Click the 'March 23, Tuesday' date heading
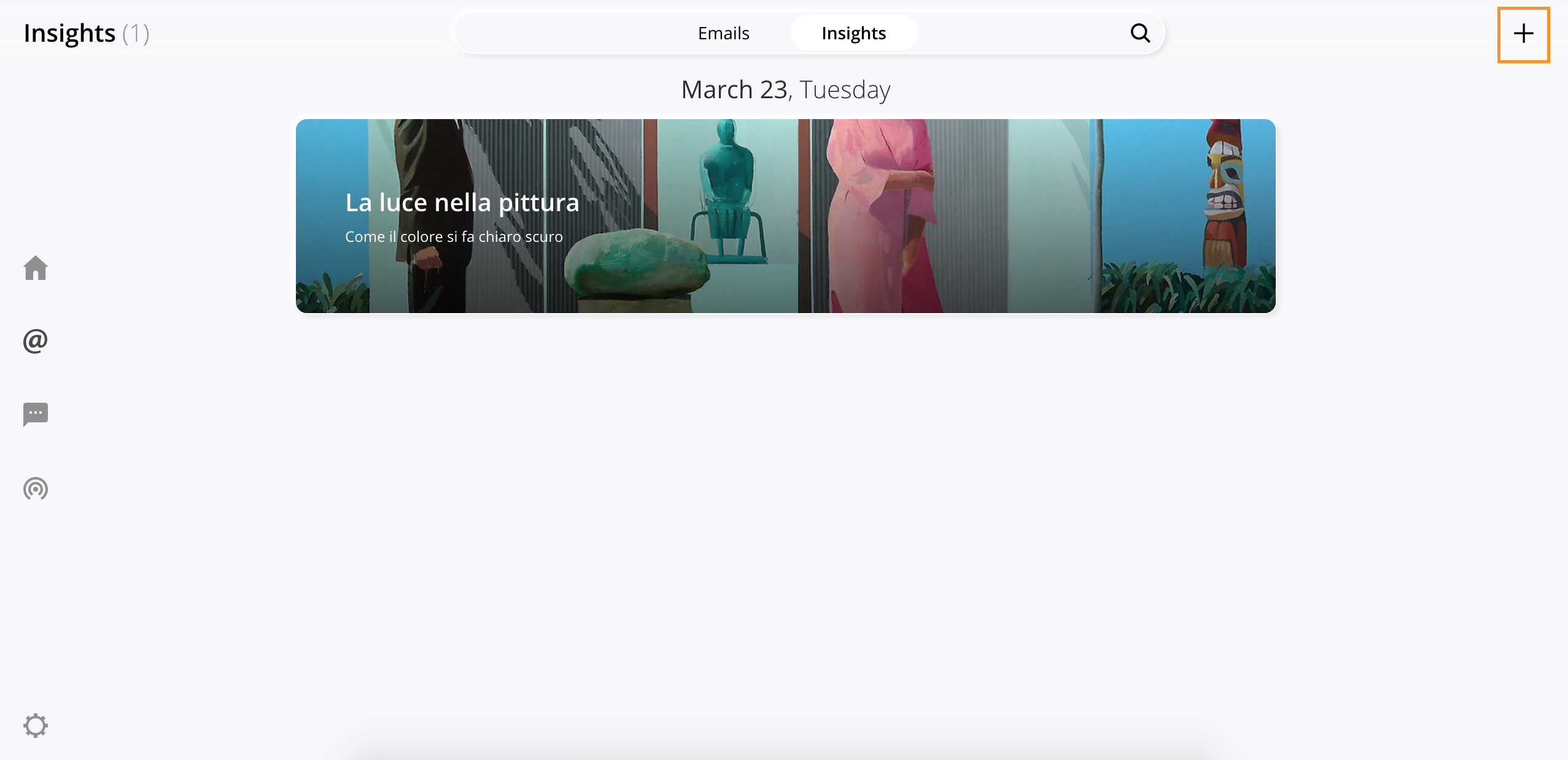 786,90
